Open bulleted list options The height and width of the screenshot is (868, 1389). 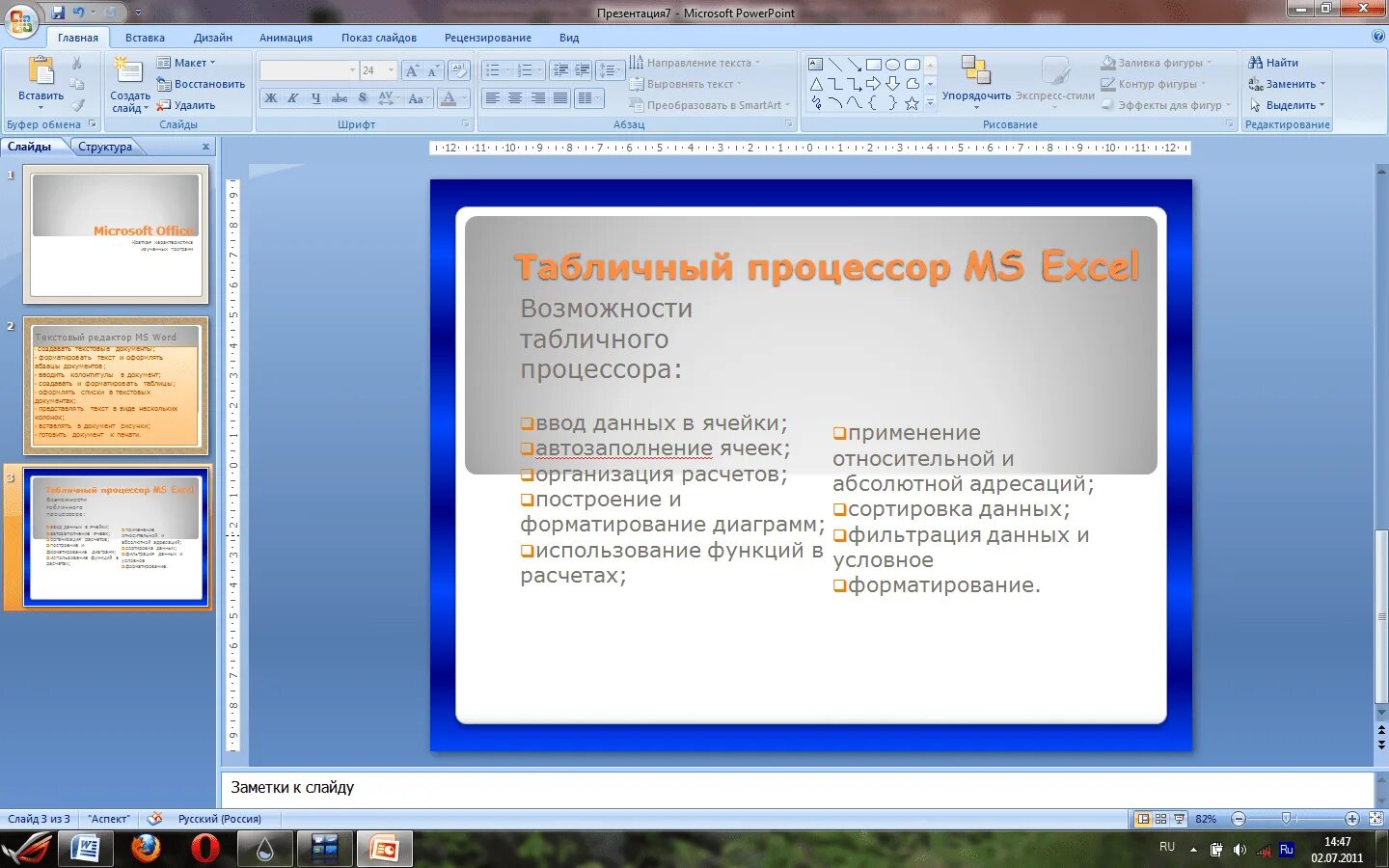point(497,70)
